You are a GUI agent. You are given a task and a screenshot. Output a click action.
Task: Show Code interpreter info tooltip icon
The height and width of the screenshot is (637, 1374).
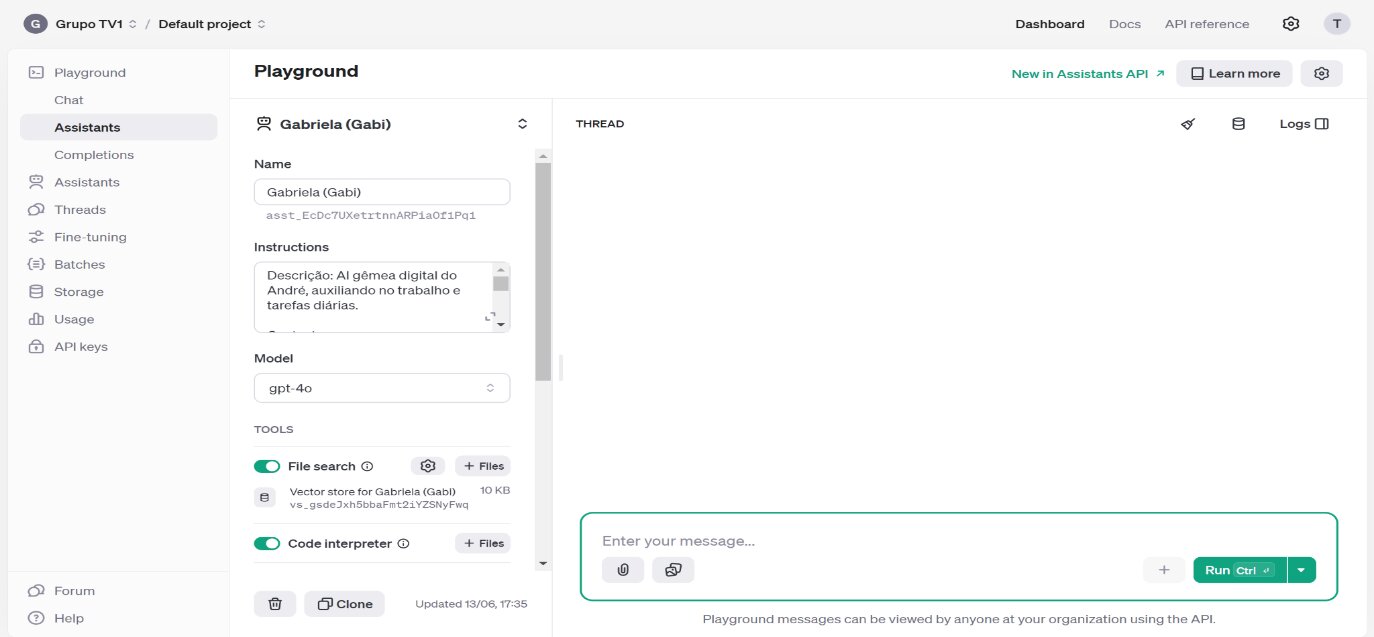tap(404, 544)
